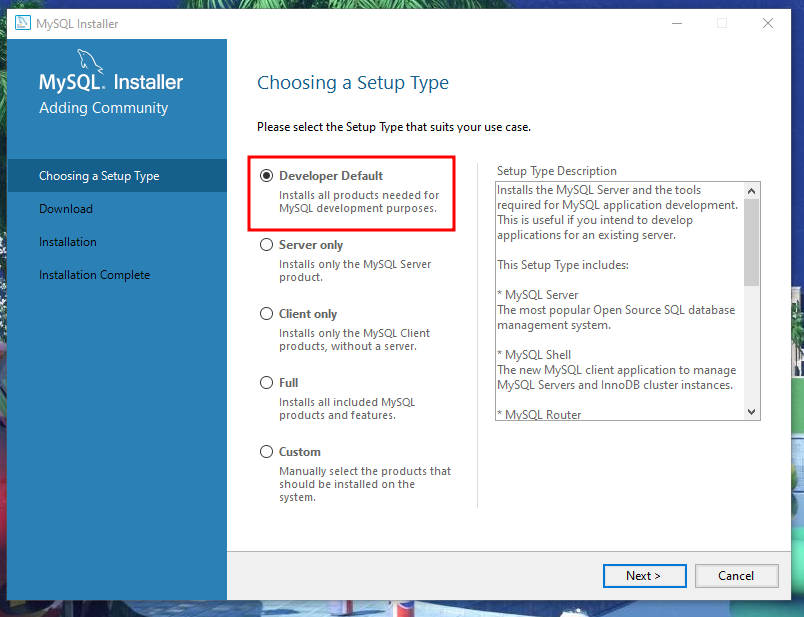Click the 'Choosing a Setup Type' heading
Viewport: 804px width, 617px height.
point(353,83)
